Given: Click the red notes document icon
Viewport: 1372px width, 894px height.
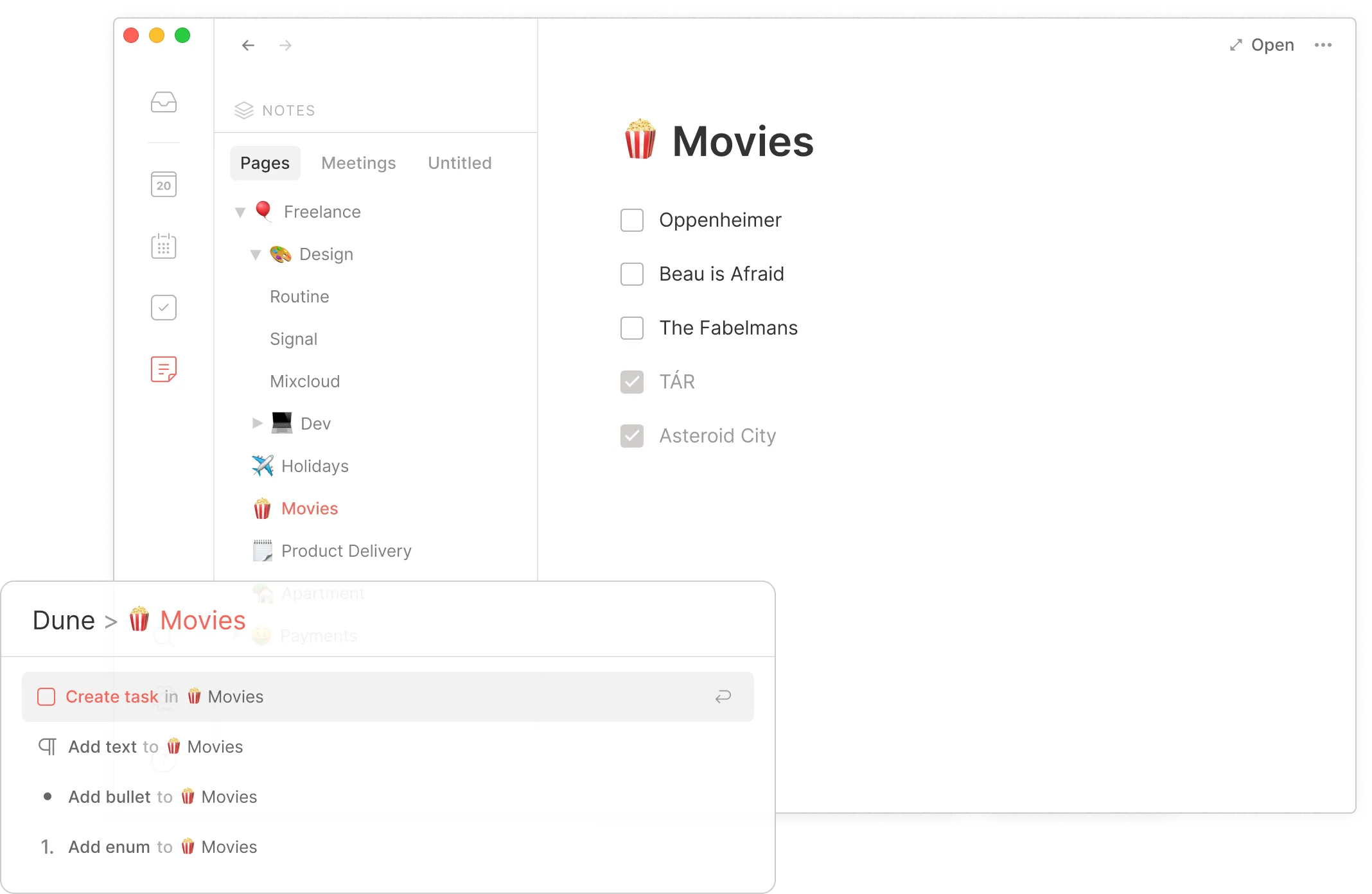Looking at the screenshot, I should coord(163,369).
